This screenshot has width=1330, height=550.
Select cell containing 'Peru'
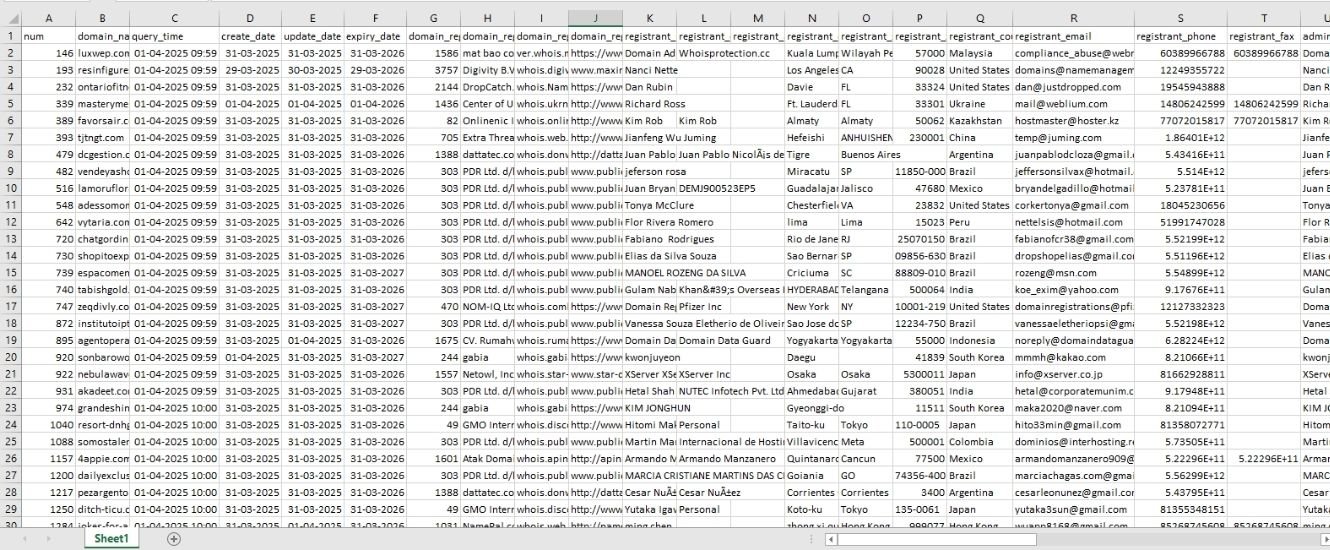979,222
